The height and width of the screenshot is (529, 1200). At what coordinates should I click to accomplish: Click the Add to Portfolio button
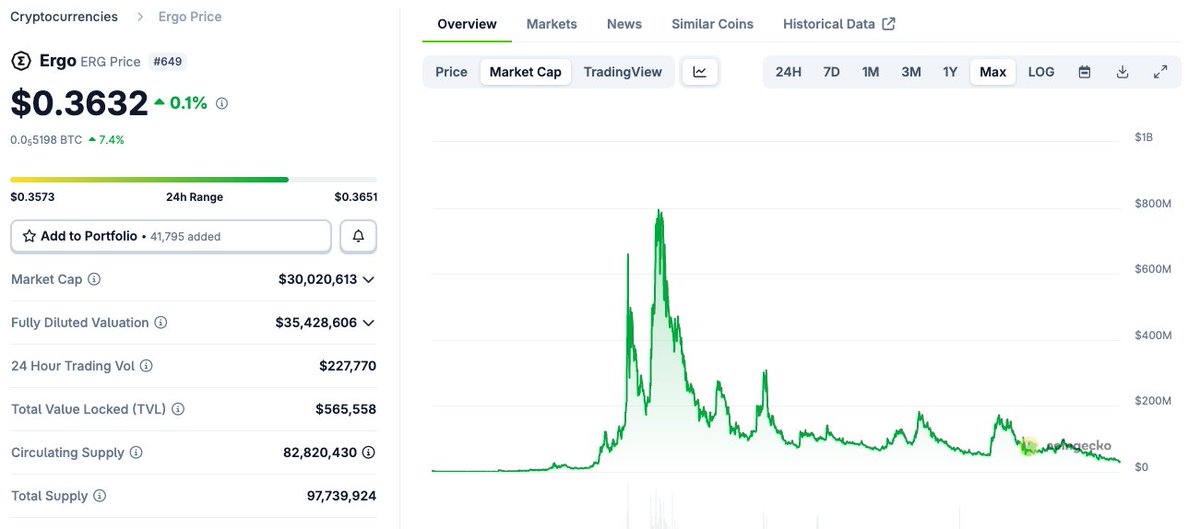tap(171, 236)
